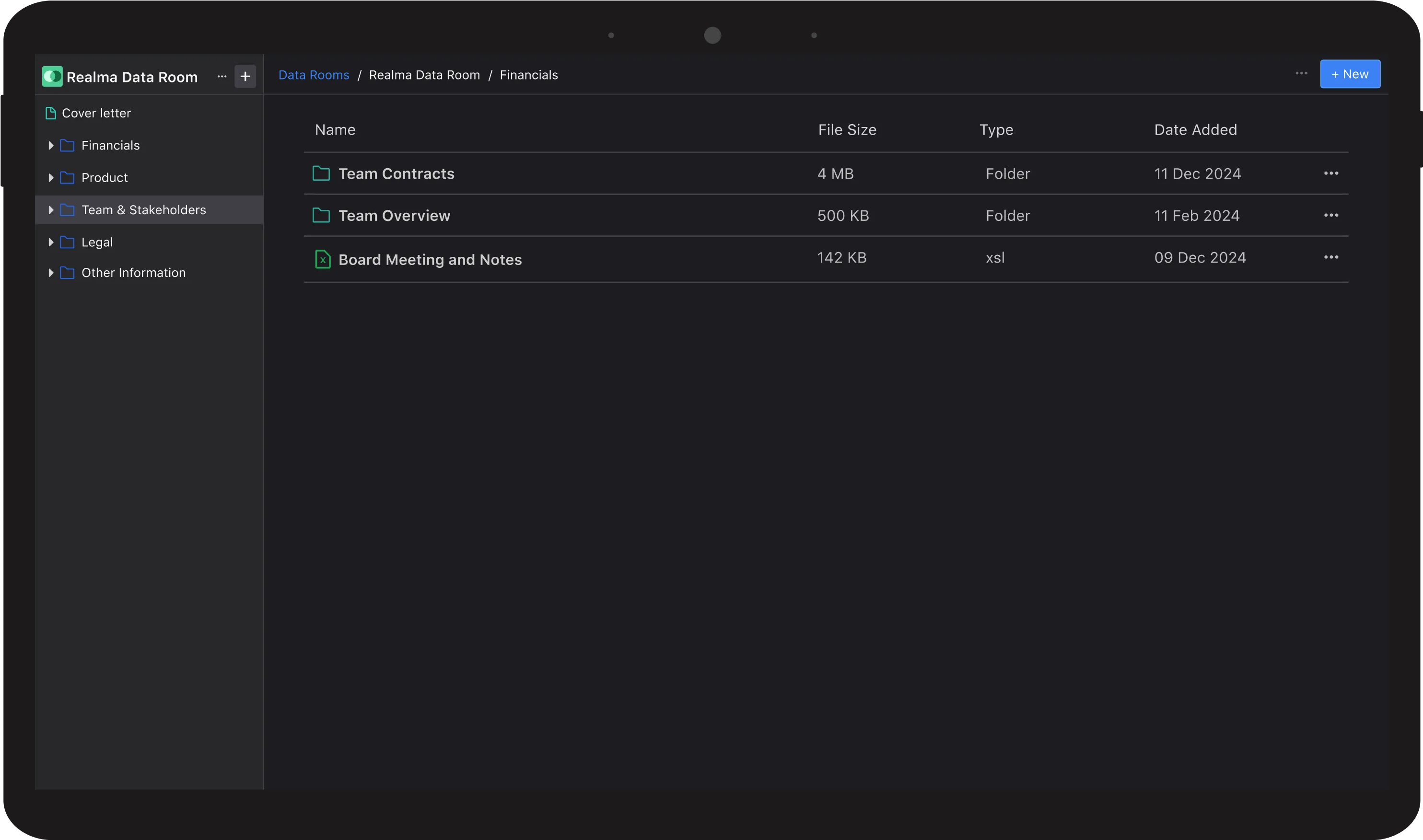Open the Cover letter document in the sidebar
The height and width of the screenshot is (840, 1423).
click(x=96, y=113)
